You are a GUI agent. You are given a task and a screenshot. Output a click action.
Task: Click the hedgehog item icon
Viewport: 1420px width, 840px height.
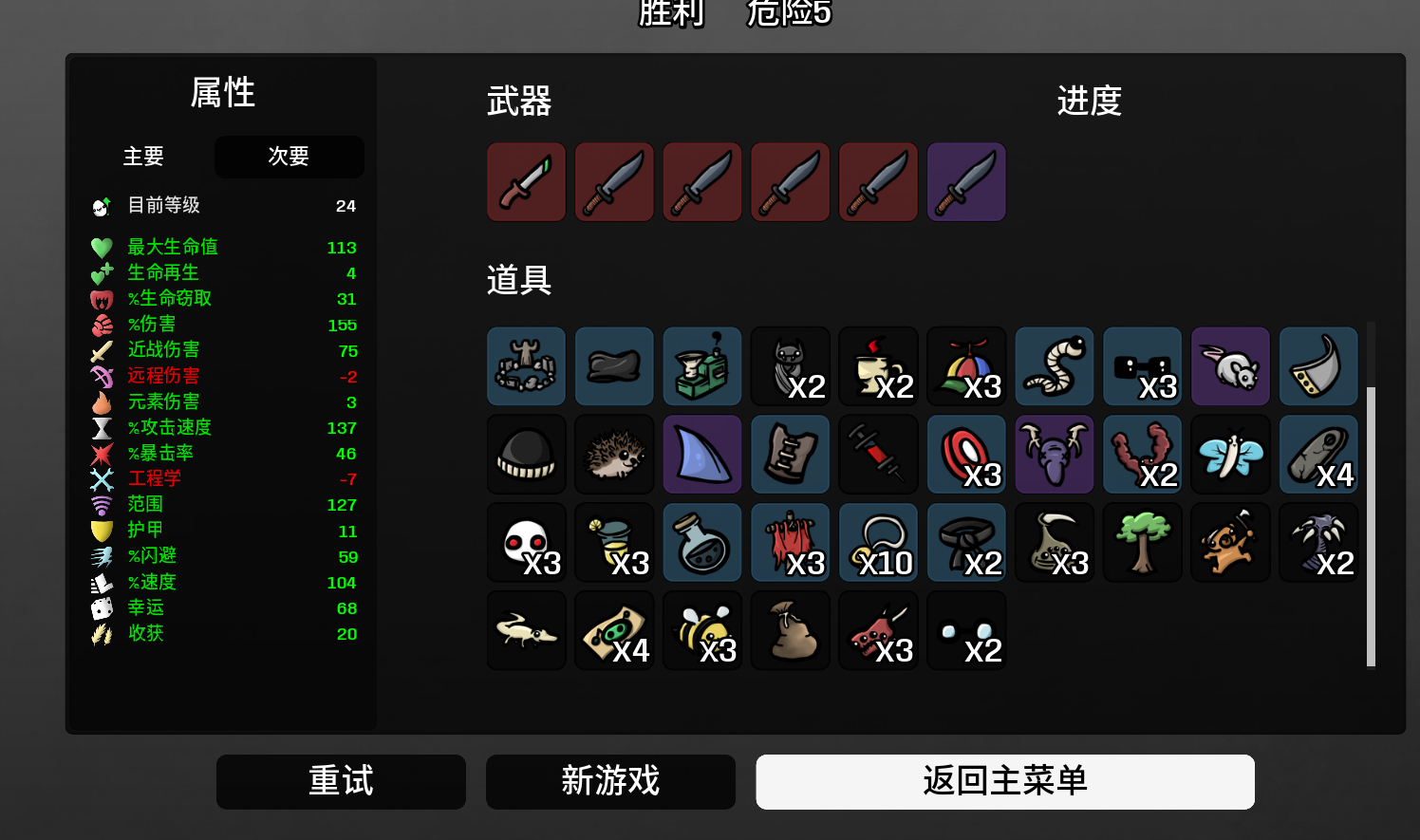614,454
